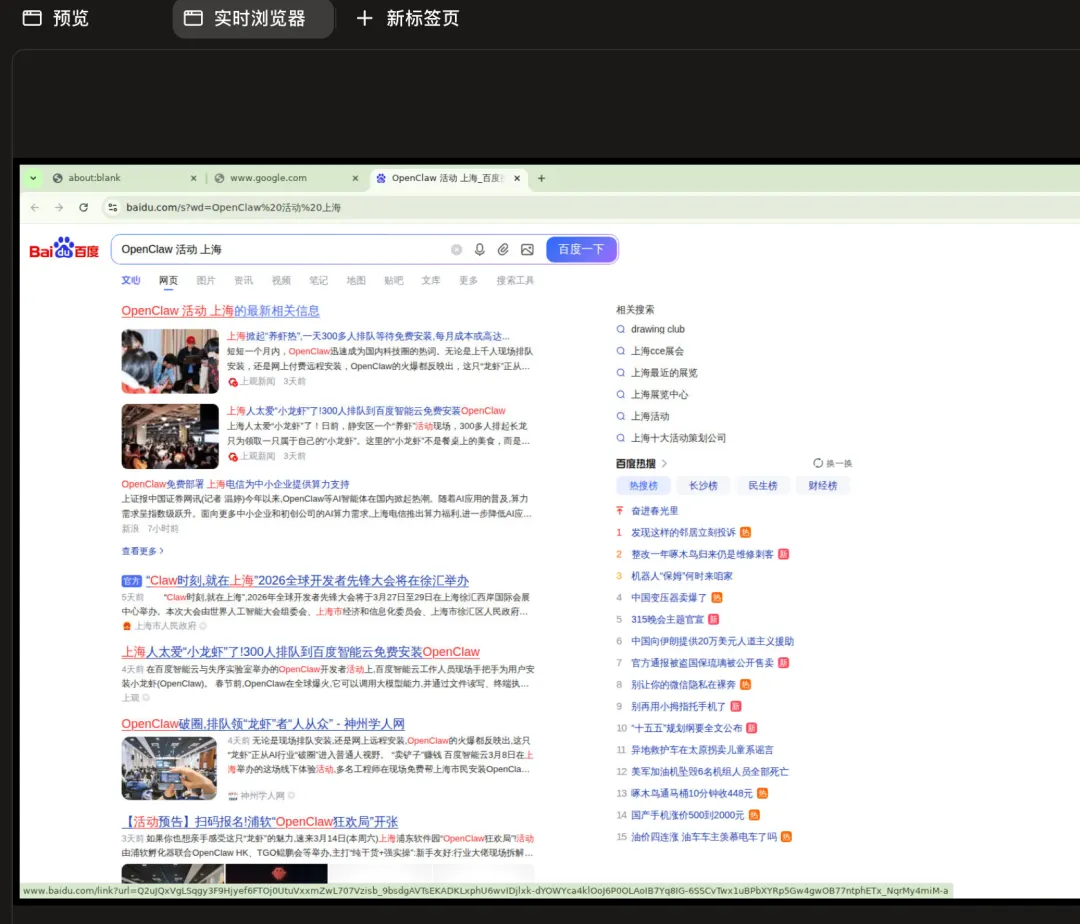
Task: Select the 视频 search tab
Action: pyautogui.click(x=281, y=280)
